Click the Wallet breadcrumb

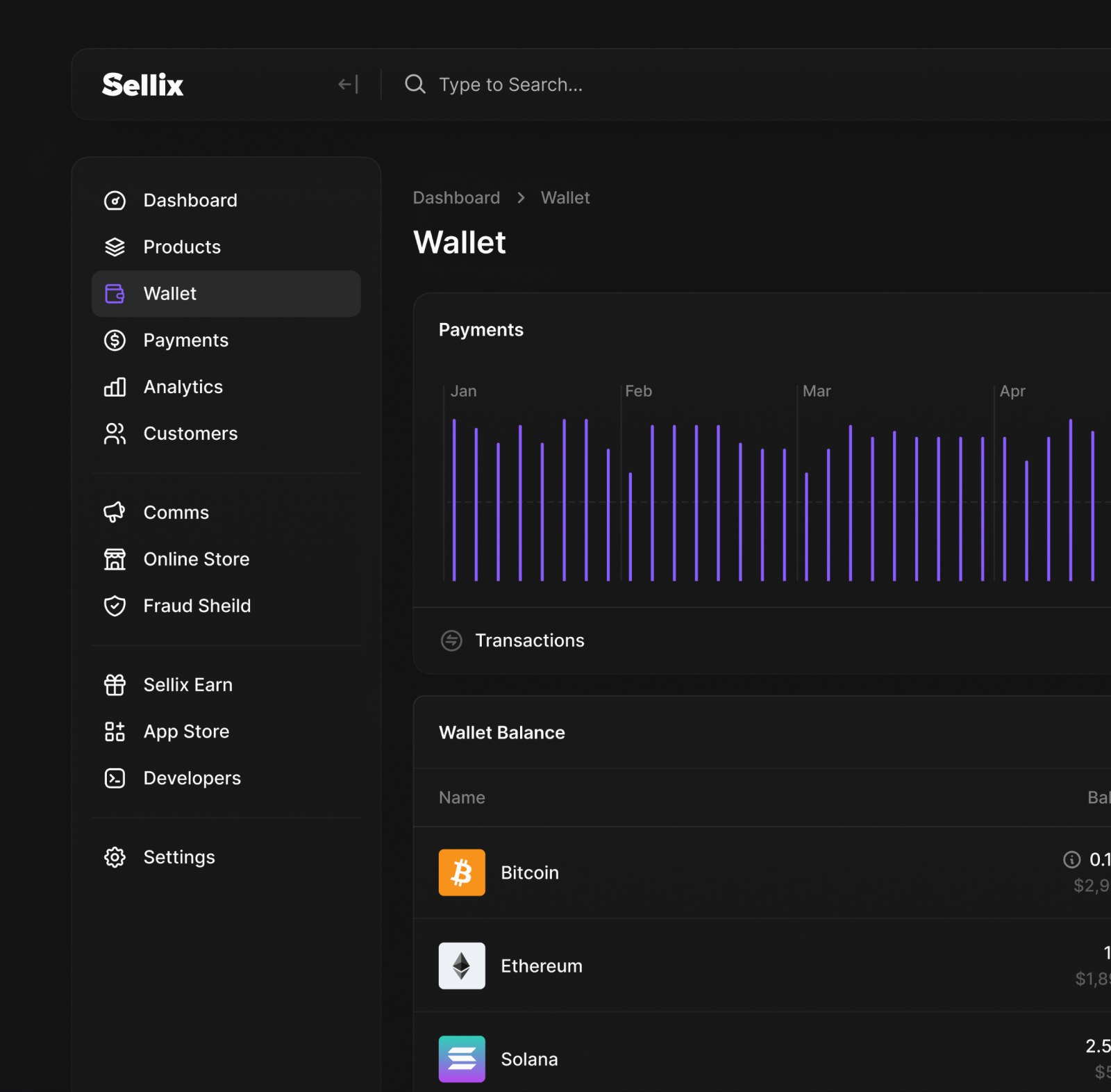pyautogui.click(x=565, y=198)
